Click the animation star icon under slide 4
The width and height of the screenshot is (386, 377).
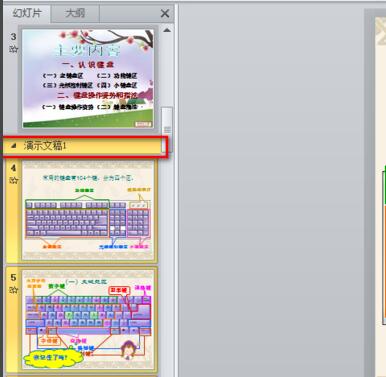click(x=13, y=180)
